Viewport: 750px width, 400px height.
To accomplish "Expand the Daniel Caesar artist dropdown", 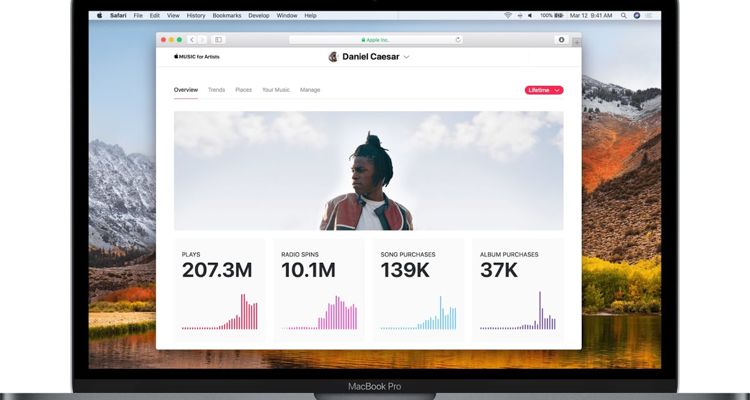I will click(x=407, y=57).
